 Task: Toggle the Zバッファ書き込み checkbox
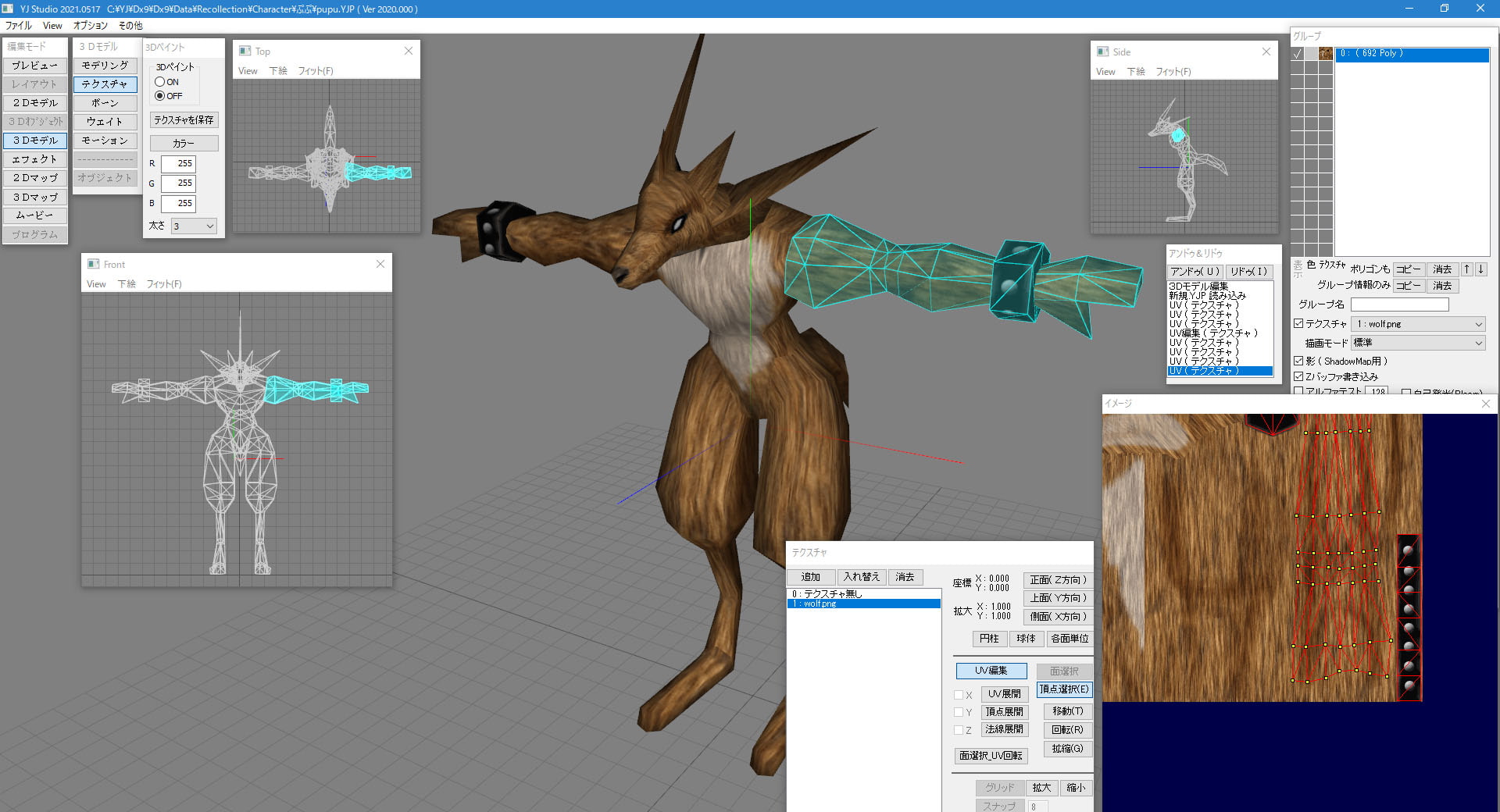coord(1298,376)
